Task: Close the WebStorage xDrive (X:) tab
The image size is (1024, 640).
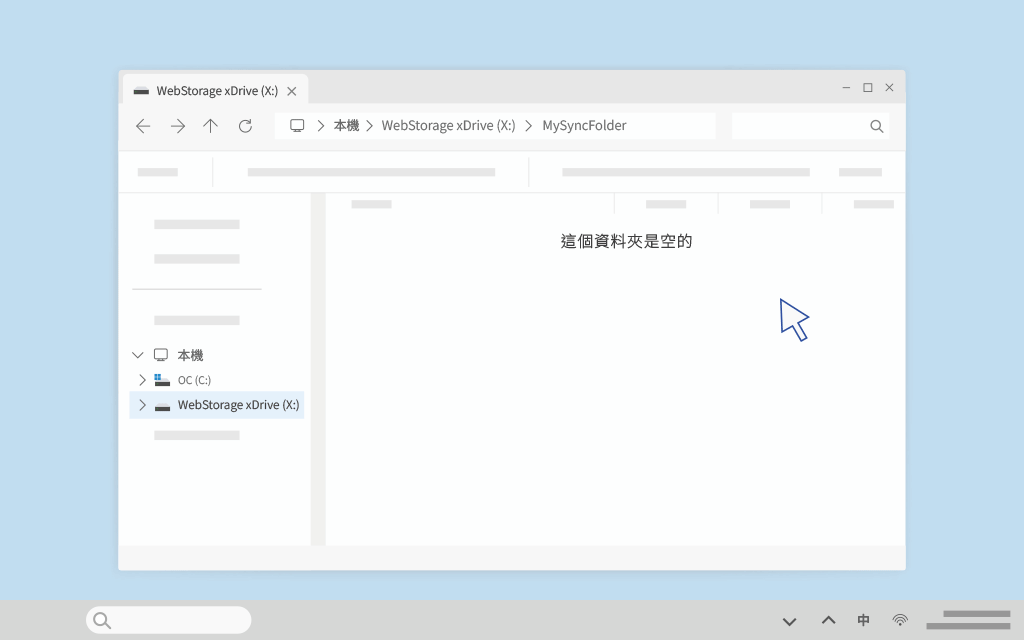Action: [x=292, y=91]
